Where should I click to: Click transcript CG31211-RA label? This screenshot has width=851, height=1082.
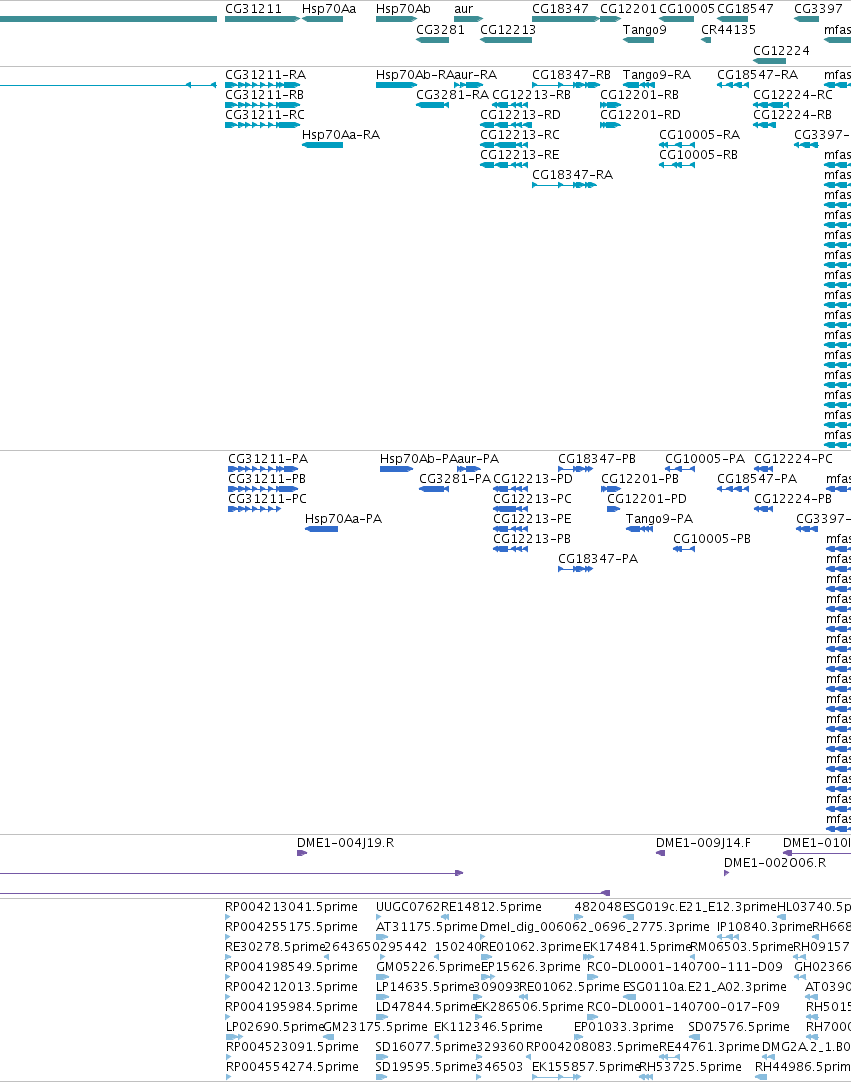[x=266, y=75]
